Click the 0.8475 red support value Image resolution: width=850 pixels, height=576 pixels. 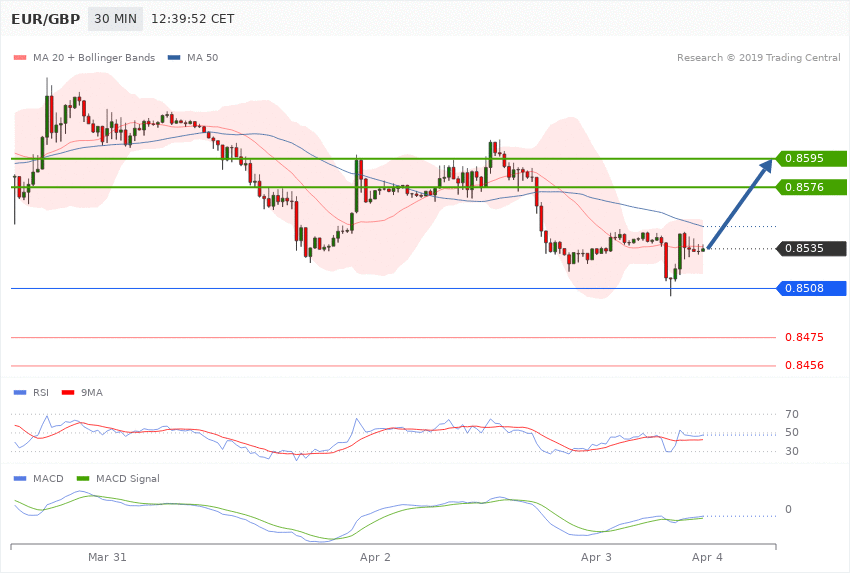click(x=804, y=337)
